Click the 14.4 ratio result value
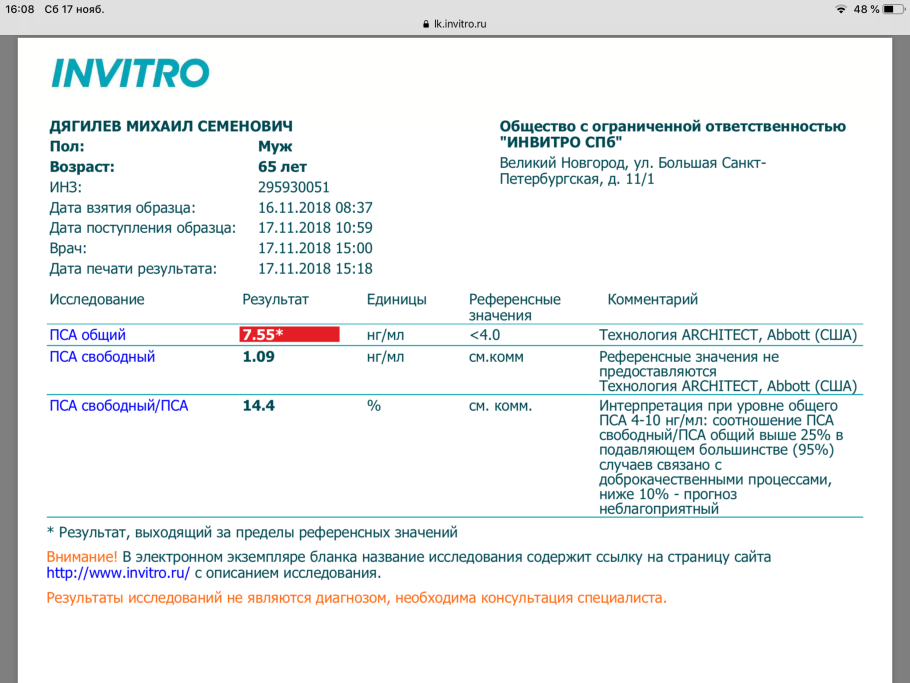Viewport: 910px width, 683px height. (x=259, y=406)
